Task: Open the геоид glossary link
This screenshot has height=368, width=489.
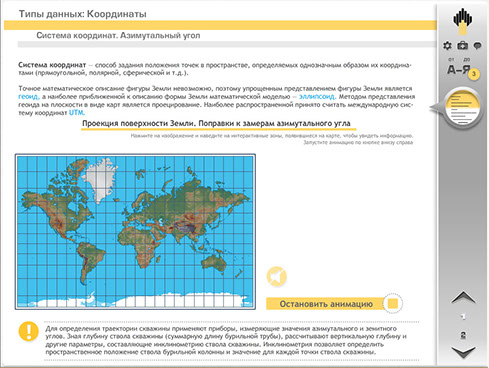Action: coord(29,97)
